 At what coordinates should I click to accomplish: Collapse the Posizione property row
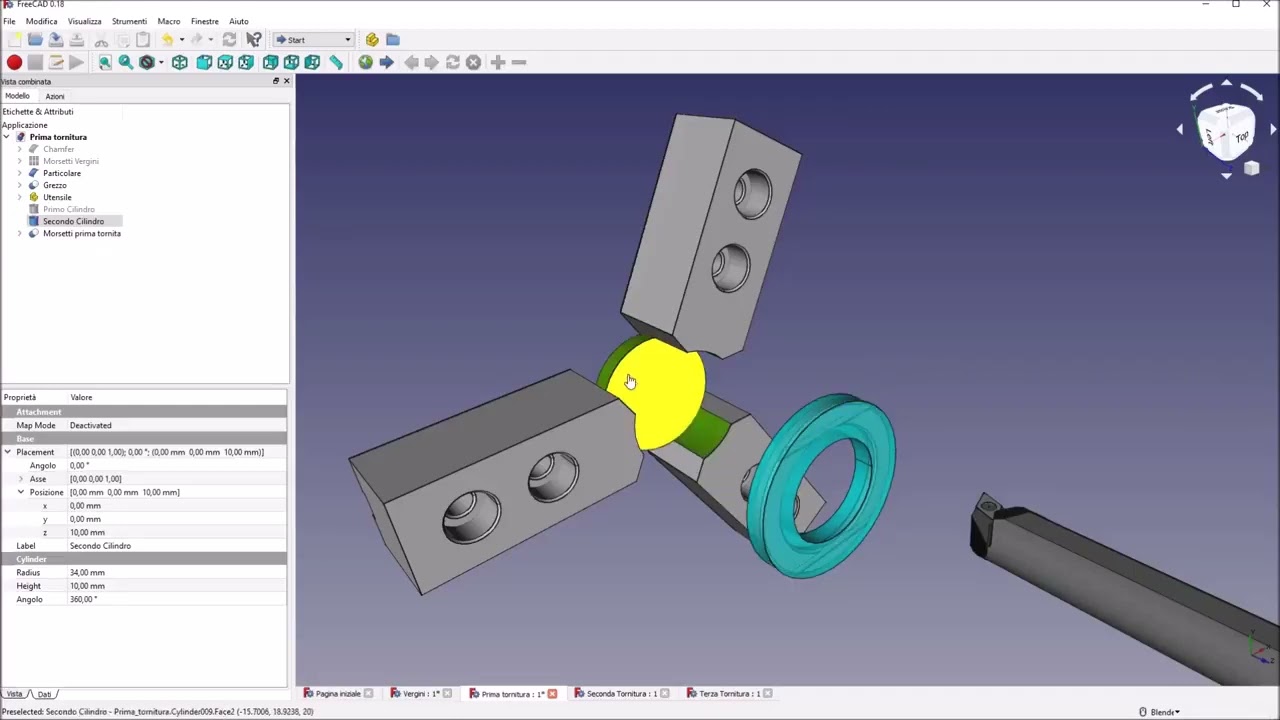click(21, 492)
